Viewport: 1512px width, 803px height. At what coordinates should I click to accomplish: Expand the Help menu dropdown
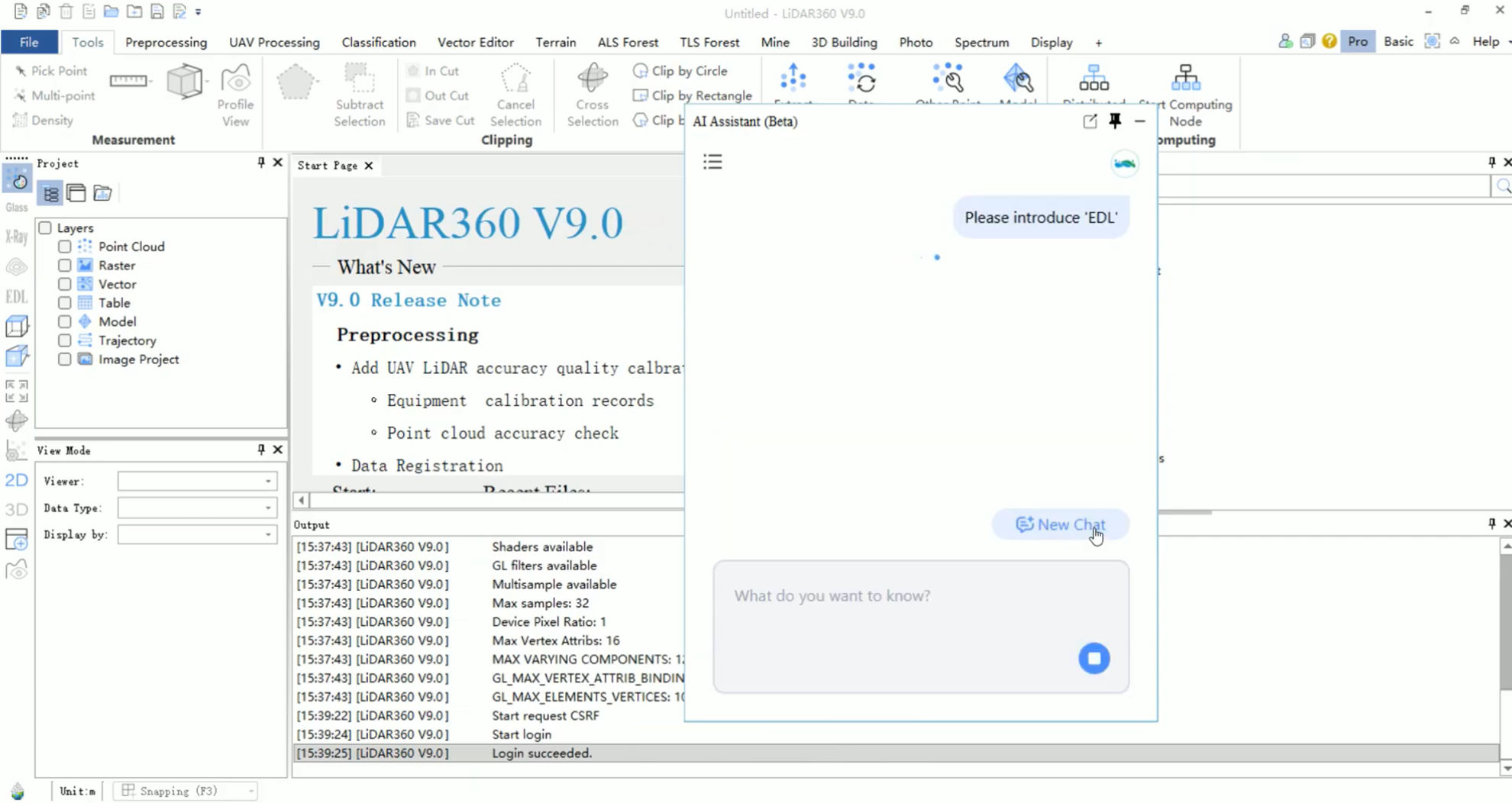(1490, 41)
